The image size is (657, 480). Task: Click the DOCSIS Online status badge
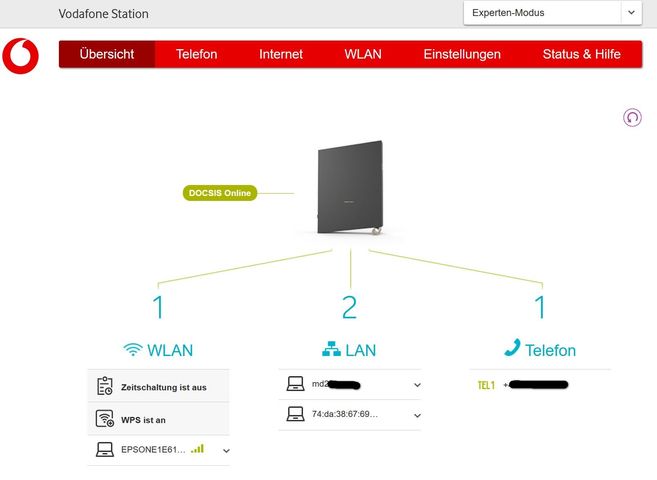click(220, 193)
